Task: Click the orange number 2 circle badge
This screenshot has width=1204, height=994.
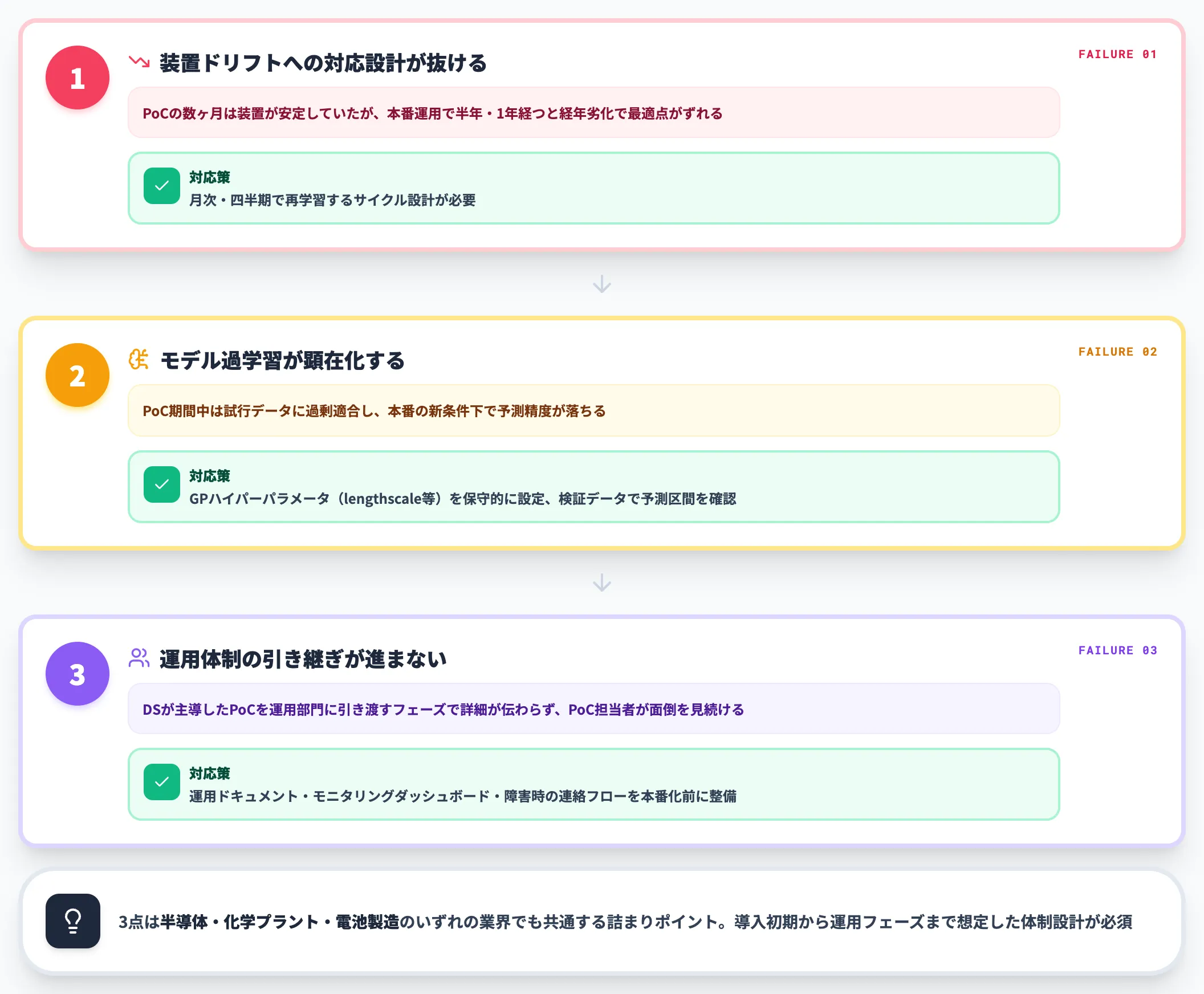Action: point(78,375)
